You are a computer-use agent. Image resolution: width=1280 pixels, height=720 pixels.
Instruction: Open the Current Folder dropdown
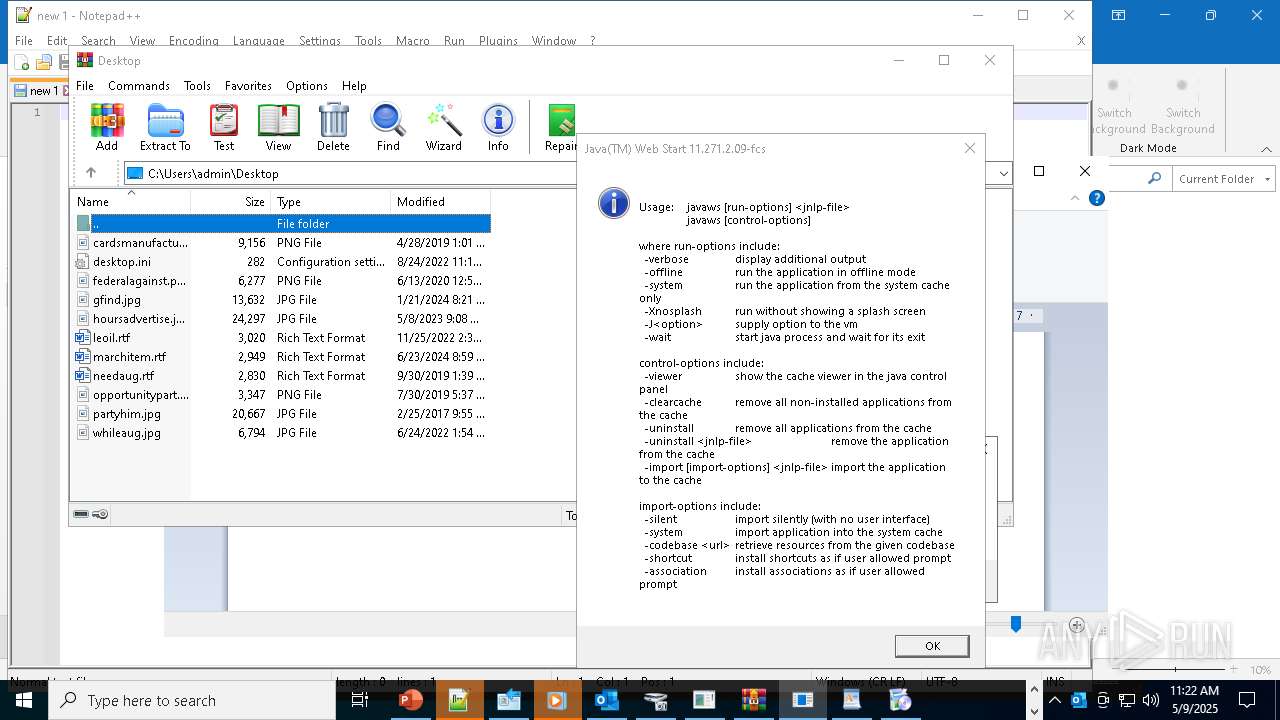tap(1222, 179)
